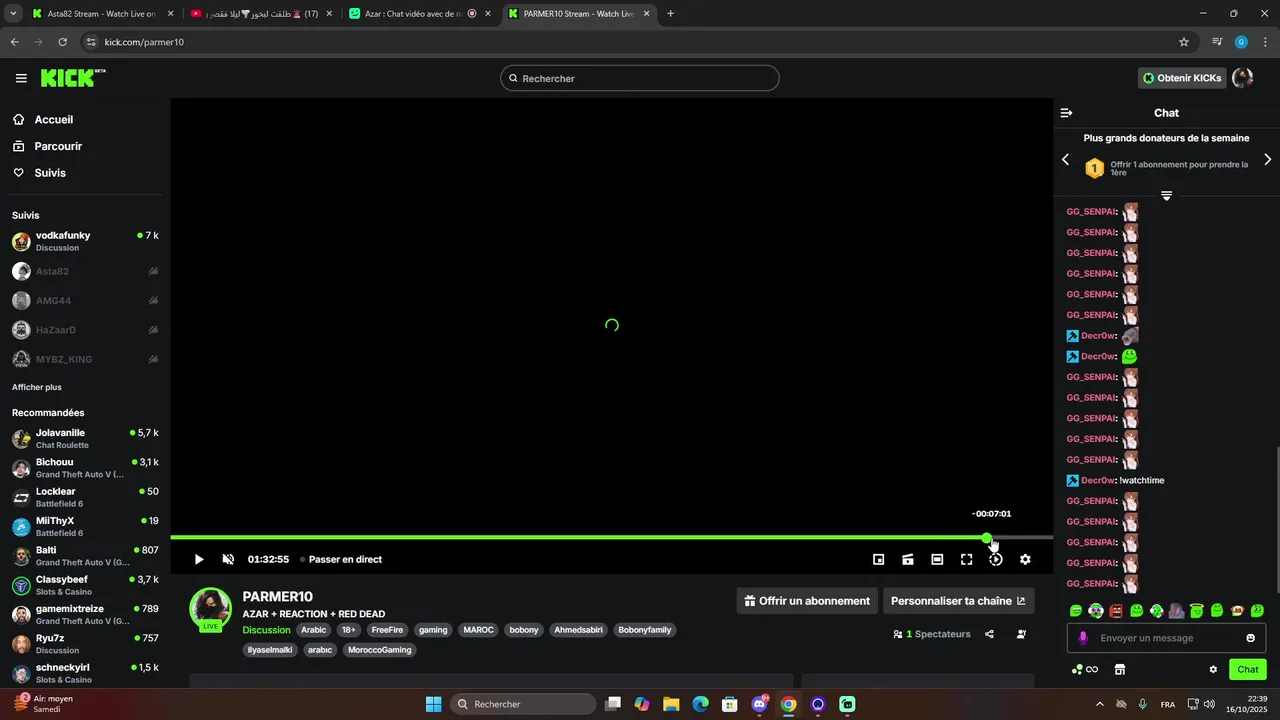Send message with green Chat button
Image resolution: width=1280 pixels, height=720 pixels.
1248,669
